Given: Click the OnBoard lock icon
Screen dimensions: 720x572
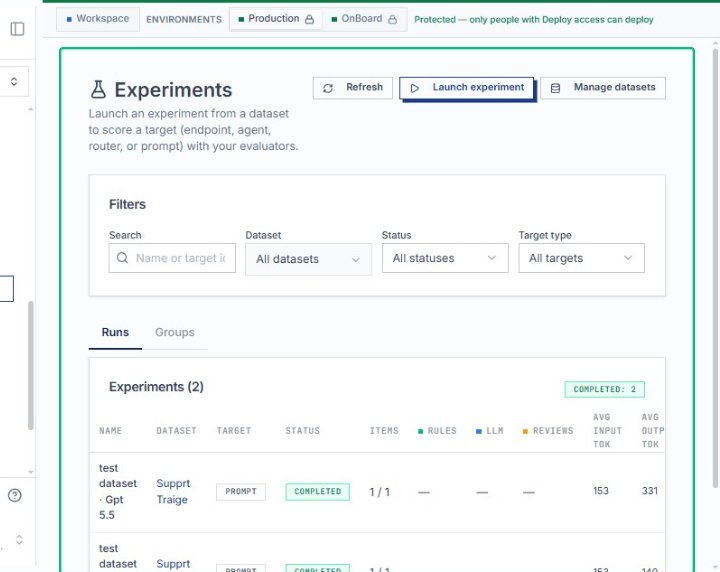Looking at the screenshot, I should pos(392,19).
